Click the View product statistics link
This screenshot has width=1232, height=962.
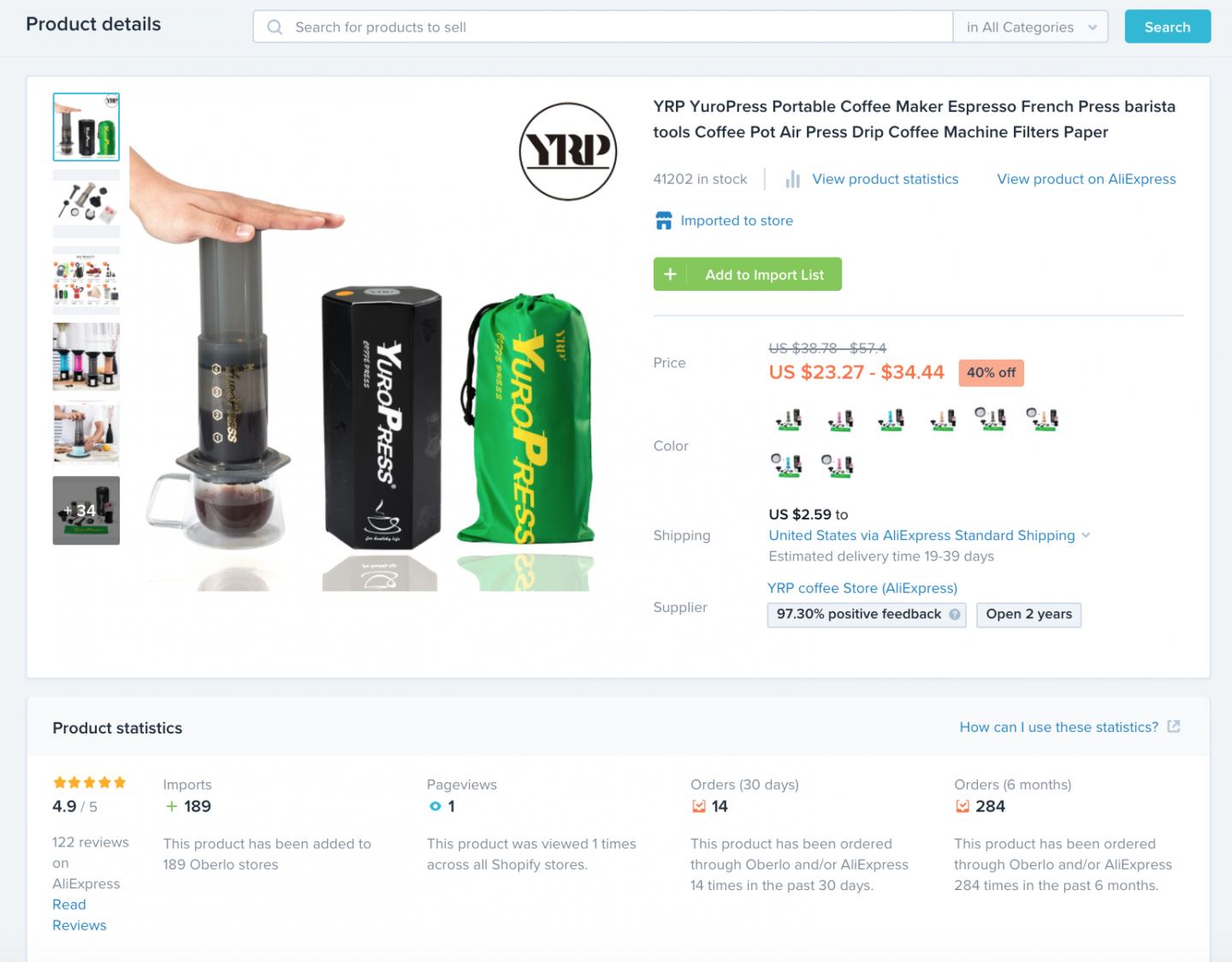pyautogui.click(x=885, y=179)
